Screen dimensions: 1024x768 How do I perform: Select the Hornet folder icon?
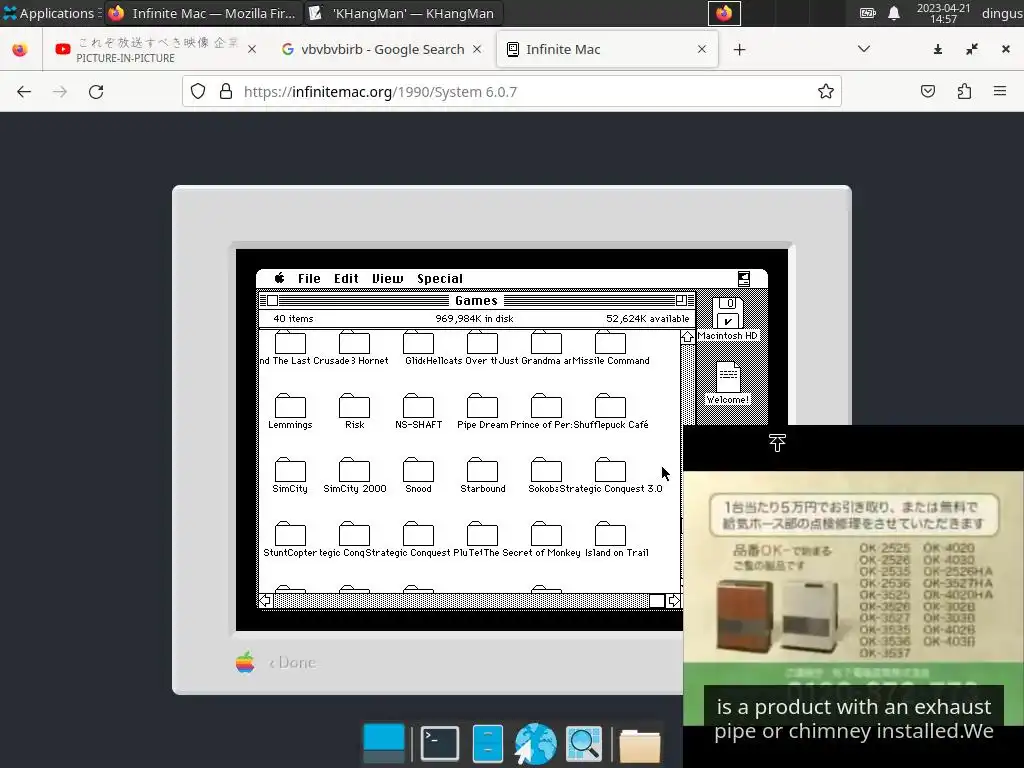coord(355,342)
